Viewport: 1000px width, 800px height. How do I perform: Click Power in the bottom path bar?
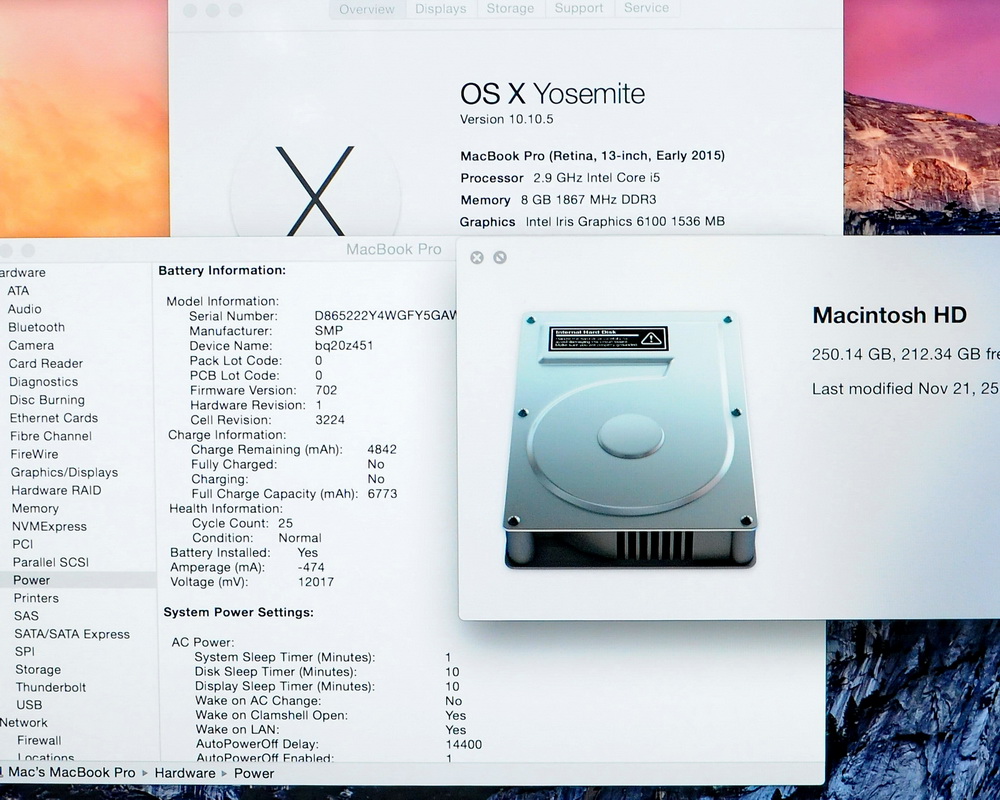[x=254, y=773]
